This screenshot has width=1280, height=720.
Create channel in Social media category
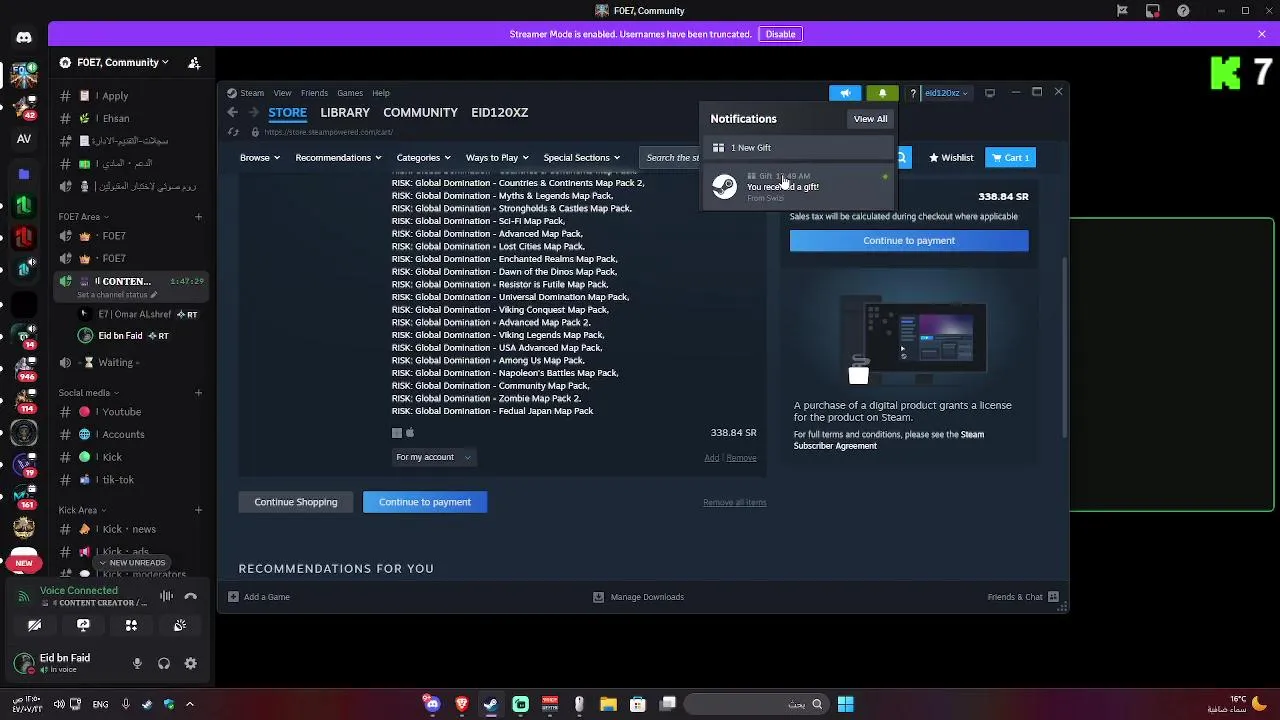[x=198, y=393]
